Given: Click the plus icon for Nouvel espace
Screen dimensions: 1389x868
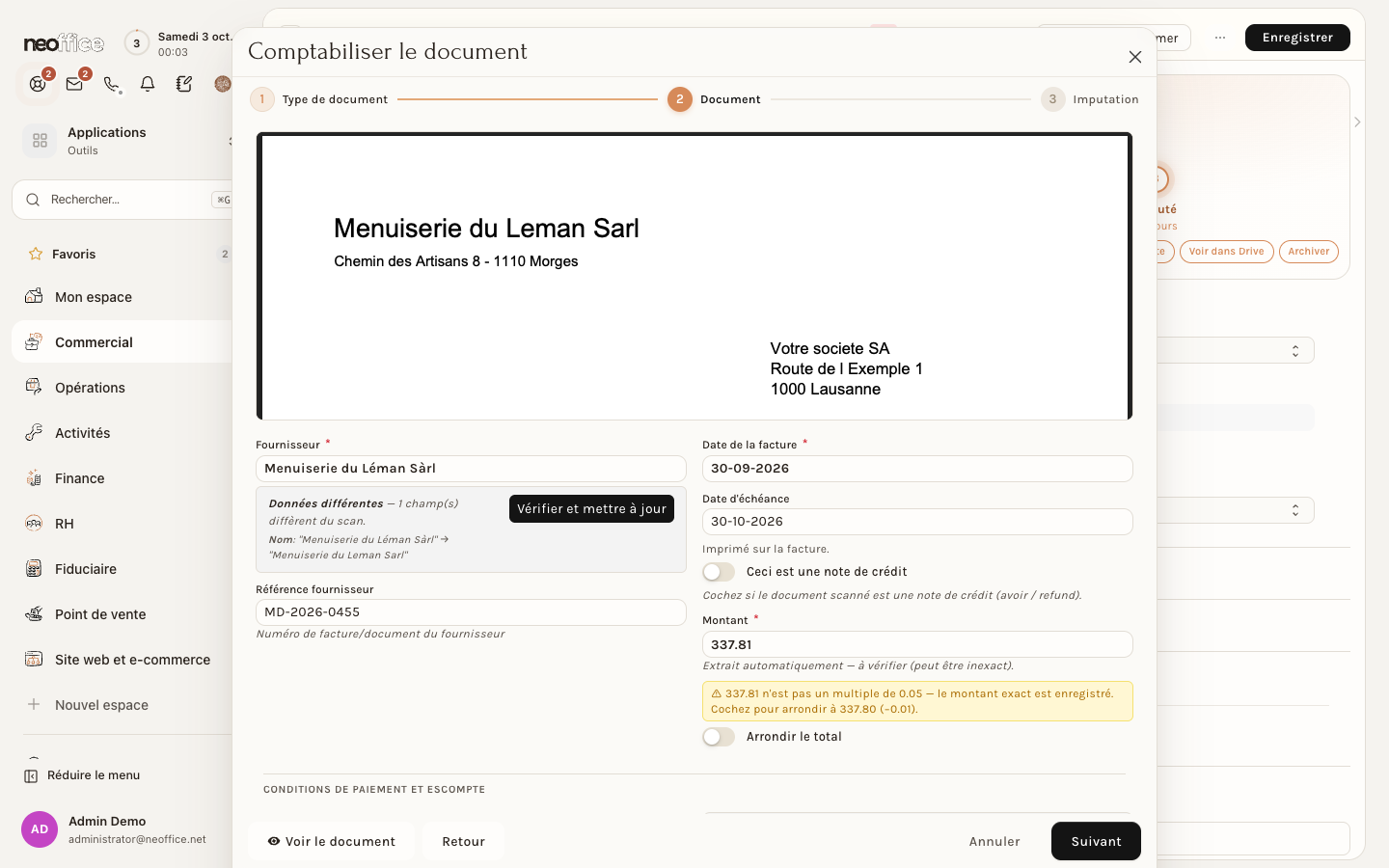Looking at the screenshot, I should coord(34,704).
